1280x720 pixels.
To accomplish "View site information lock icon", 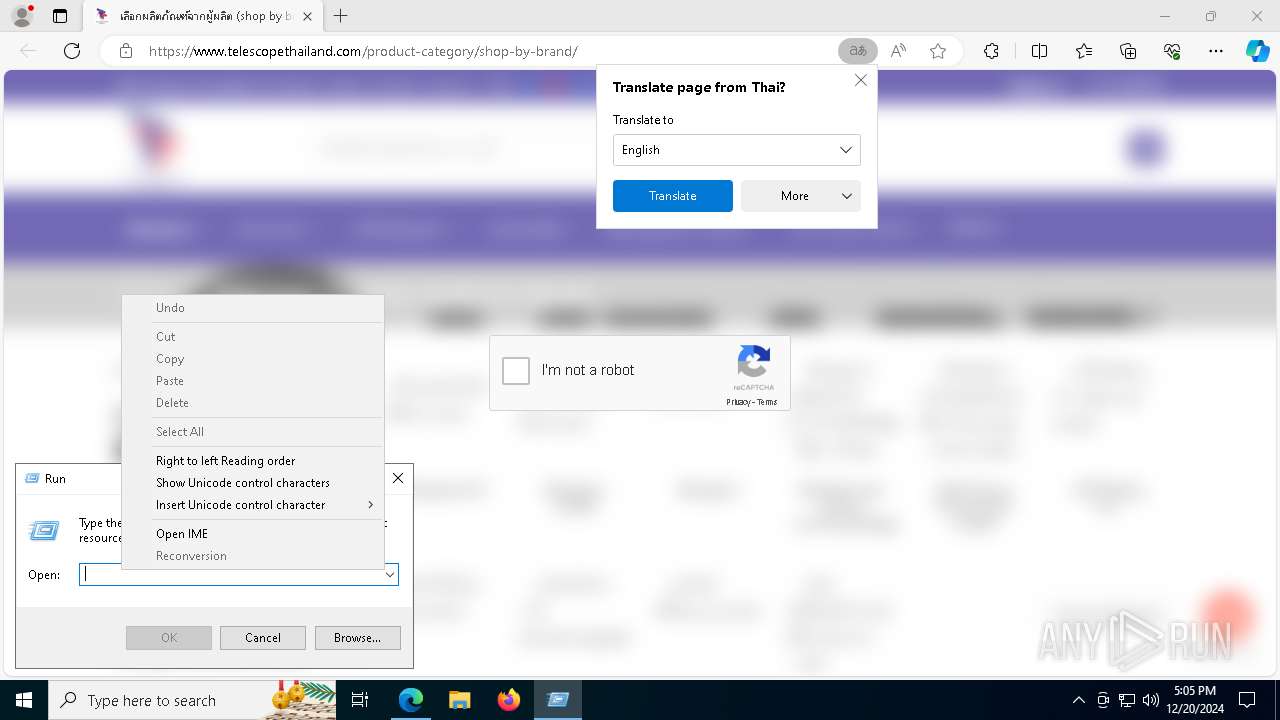I will tap(126, 51).
